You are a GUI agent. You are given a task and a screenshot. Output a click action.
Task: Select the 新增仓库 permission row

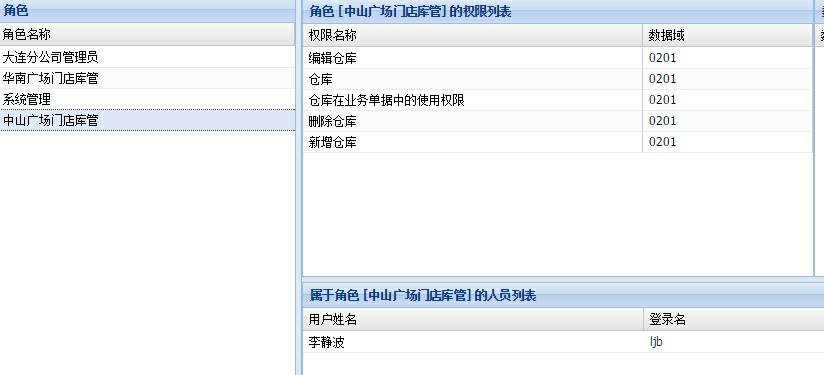[558, 142]
